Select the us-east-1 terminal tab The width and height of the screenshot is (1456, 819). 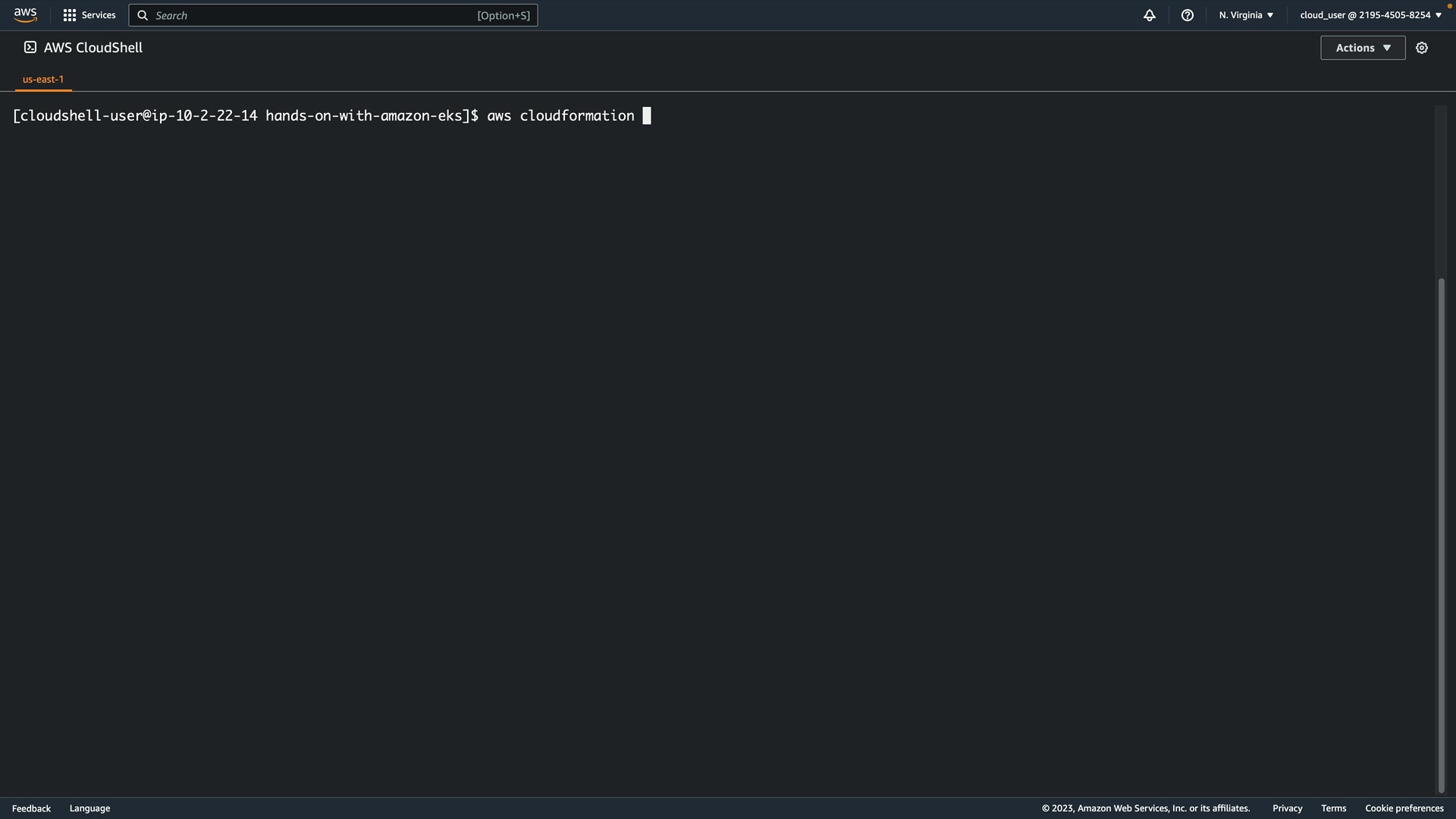coord(43,79)
